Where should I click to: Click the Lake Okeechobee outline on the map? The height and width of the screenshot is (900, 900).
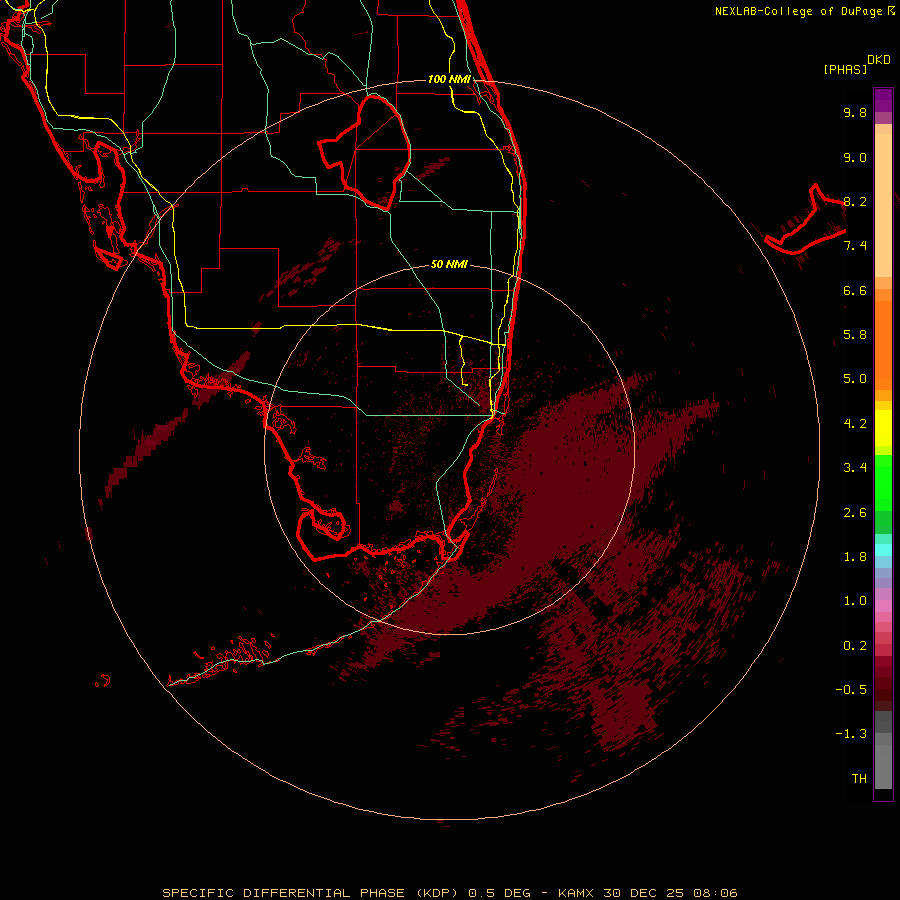tap(364, 152)
